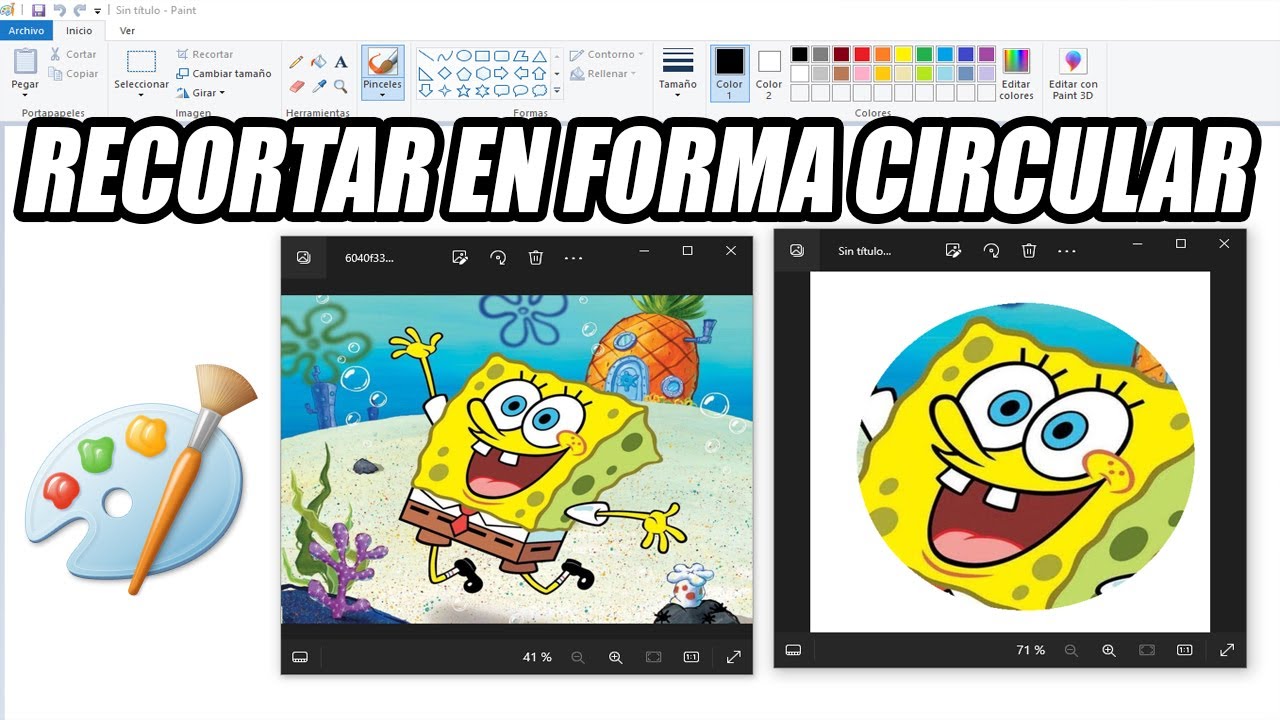Viewport: 1280px width, 720px height.
Task: Select the Pencil tool in Paint
Action: click(x=296, y=62)
